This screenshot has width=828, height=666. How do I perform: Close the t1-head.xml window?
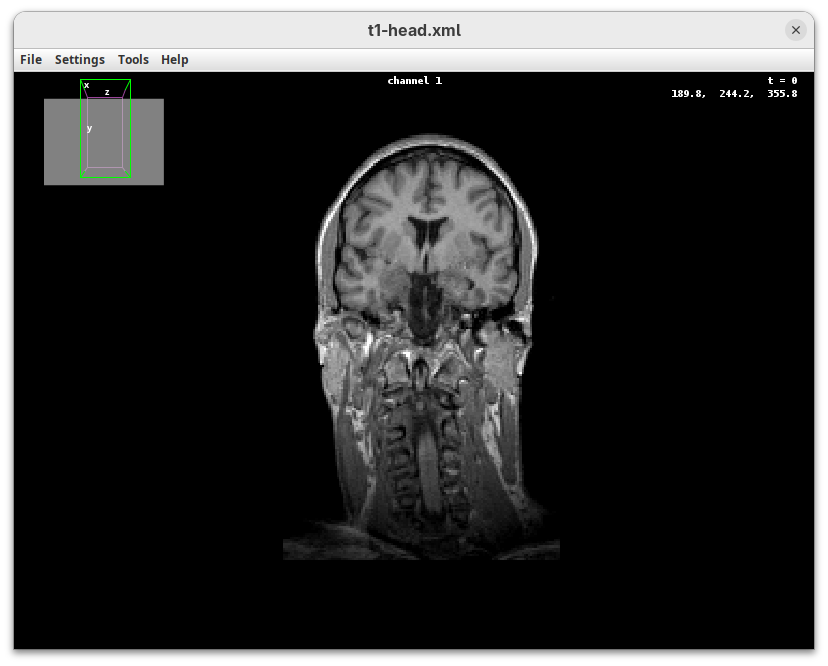pos(796,30)
